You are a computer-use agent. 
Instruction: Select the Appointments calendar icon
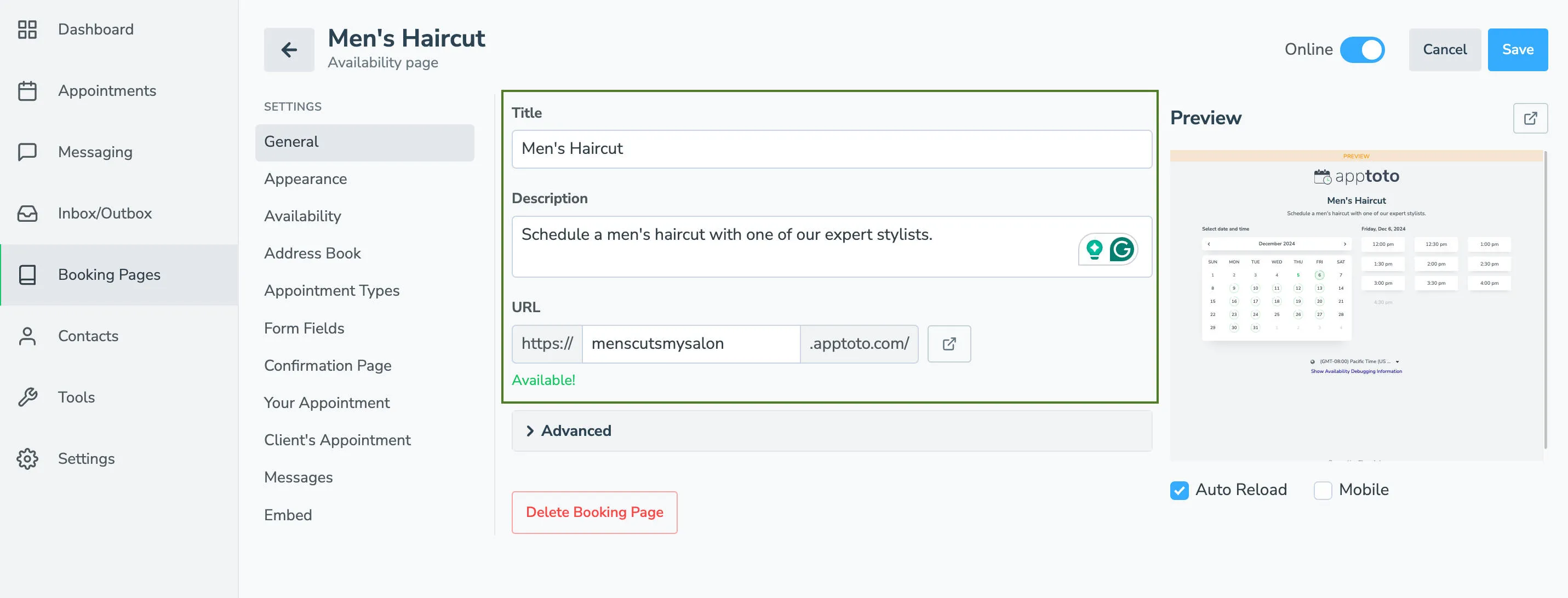pos(27,90)
